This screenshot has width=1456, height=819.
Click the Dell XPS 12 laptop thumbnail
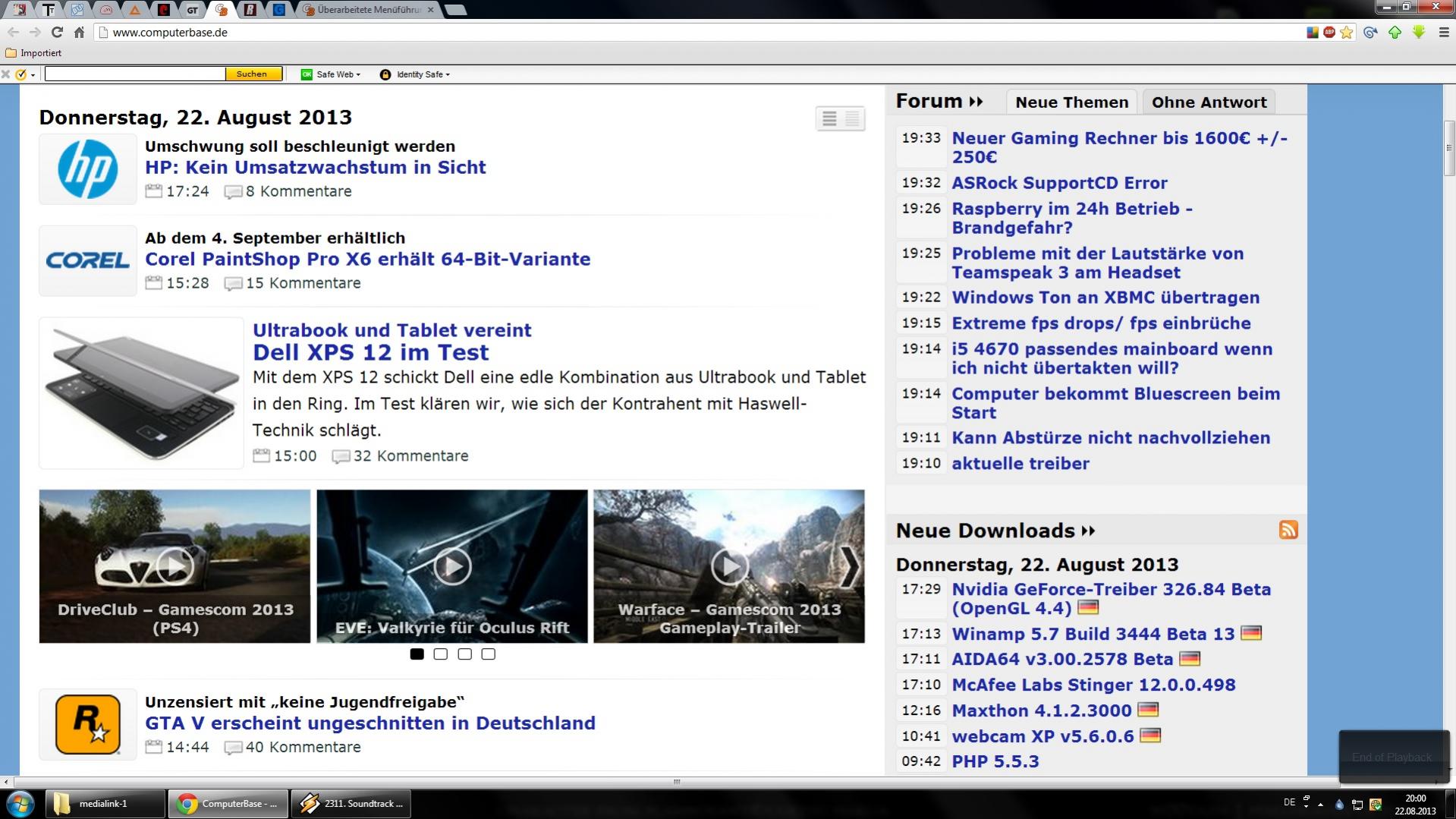click(141, 393)
